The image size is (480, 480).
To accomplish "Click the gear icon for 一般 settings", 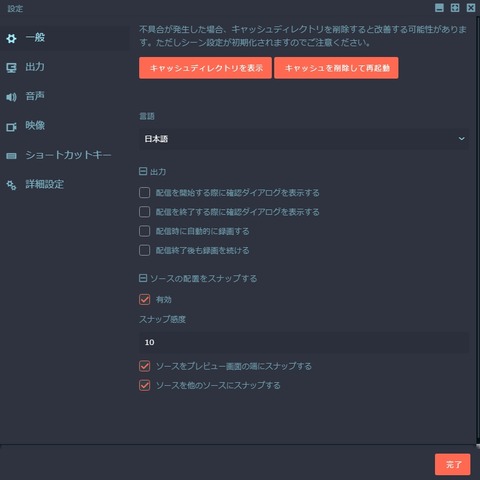I will click(x=11, y=38).
